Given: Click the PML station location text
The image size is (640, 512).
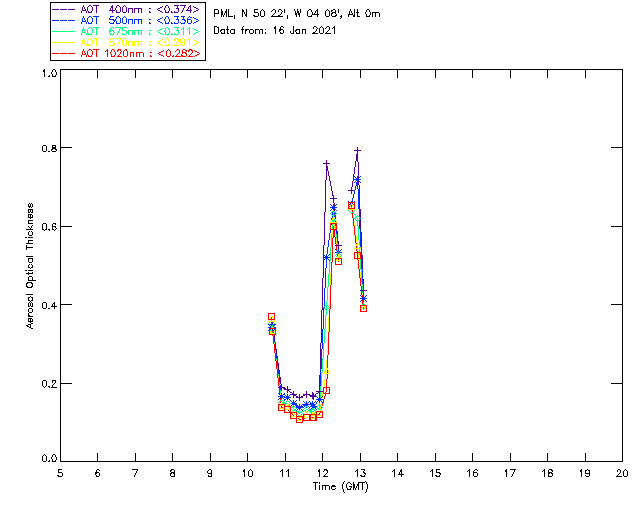Looking at the screenshot, I should (x=297, y=14).
